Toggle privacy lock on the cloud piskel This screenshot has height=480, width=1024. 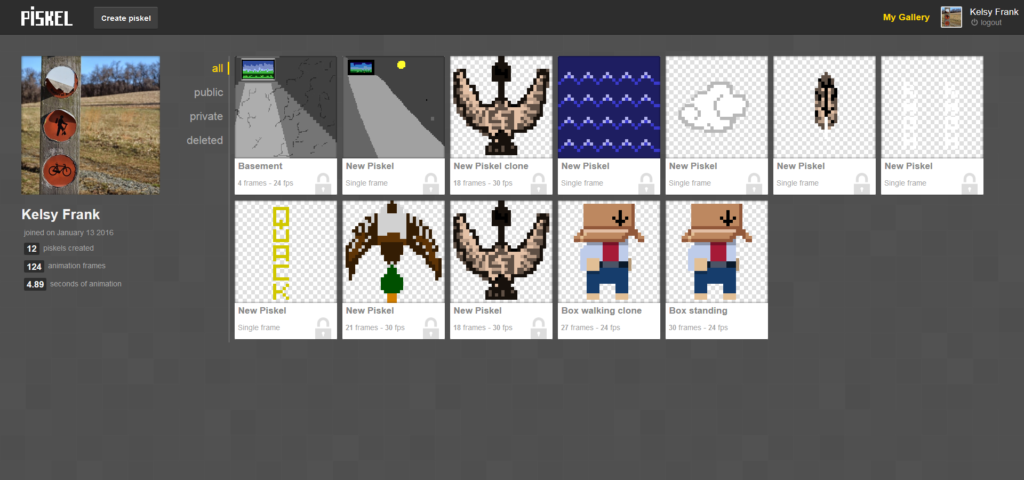pos(754,183)
